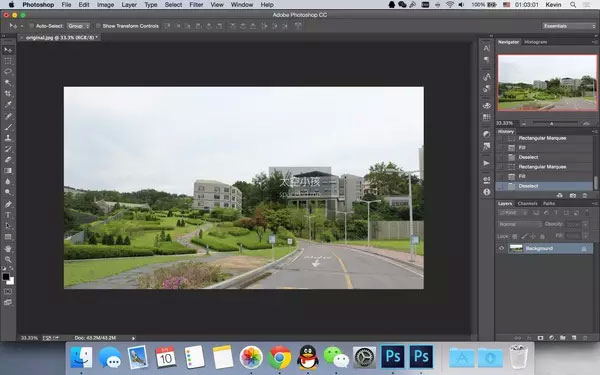Select the Zoom tool in toolbox
The image size is (600, 375).
[x=8, y=259]
